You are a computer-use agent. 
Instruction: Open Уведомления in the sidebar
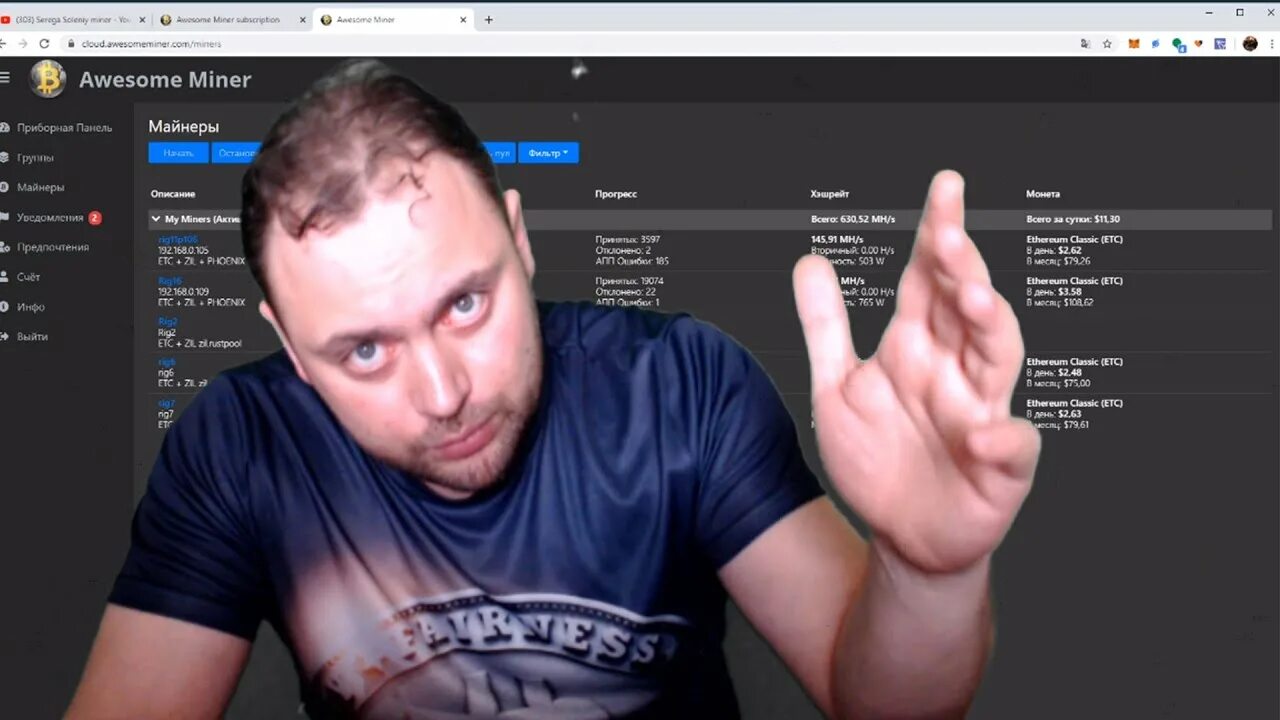click(50, 217)
